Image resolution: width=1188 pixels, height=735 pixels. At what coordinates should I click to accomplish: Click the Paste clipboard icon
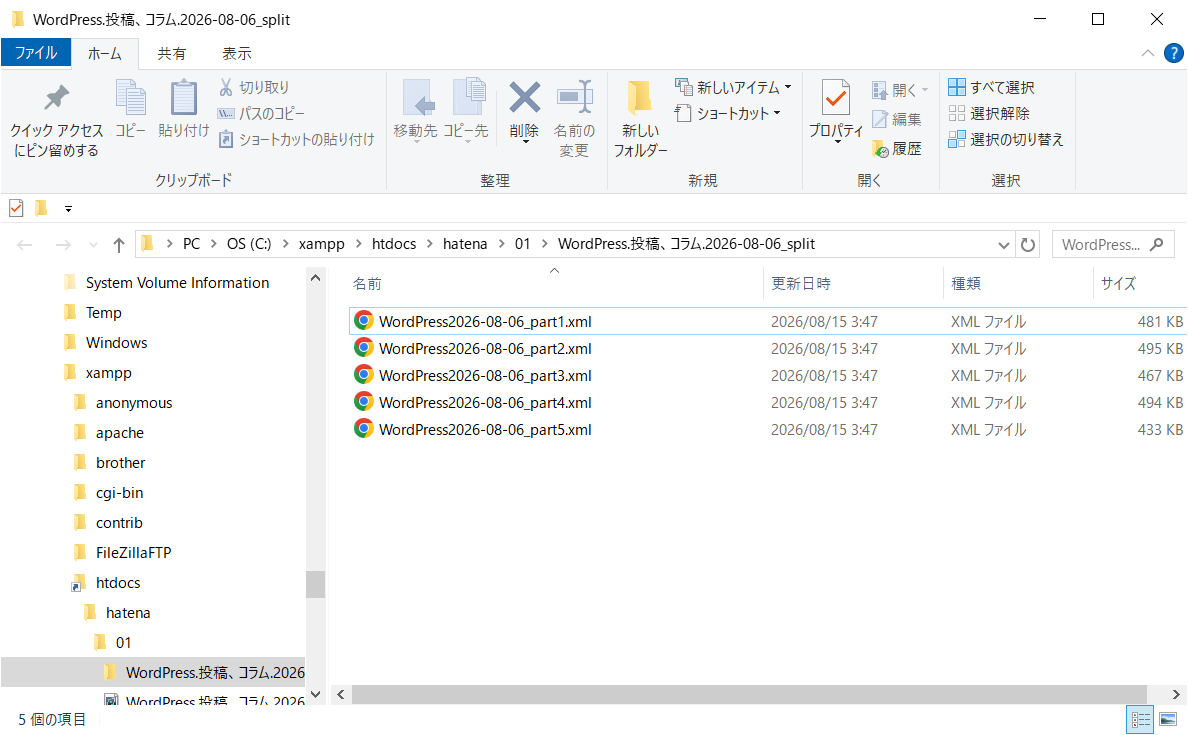tap(183, 109)
